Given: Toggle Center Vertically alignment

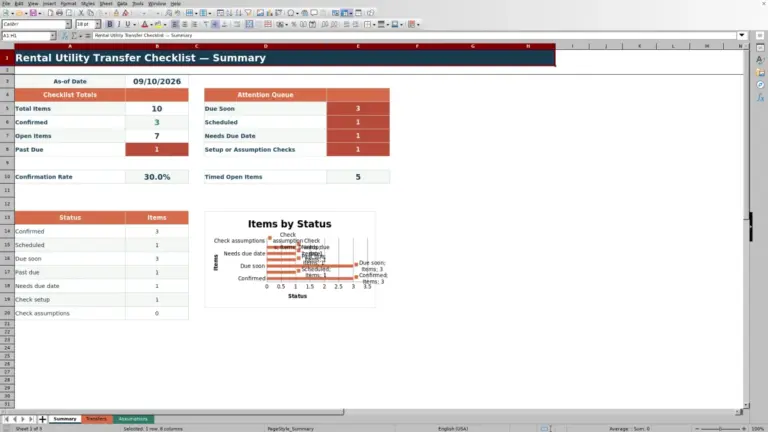Looking at the screenshot, I should (215, 24).
